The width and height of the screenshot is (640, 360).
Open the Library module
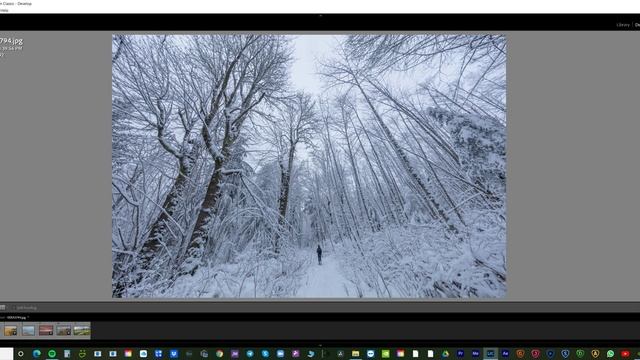click(623, 25)
